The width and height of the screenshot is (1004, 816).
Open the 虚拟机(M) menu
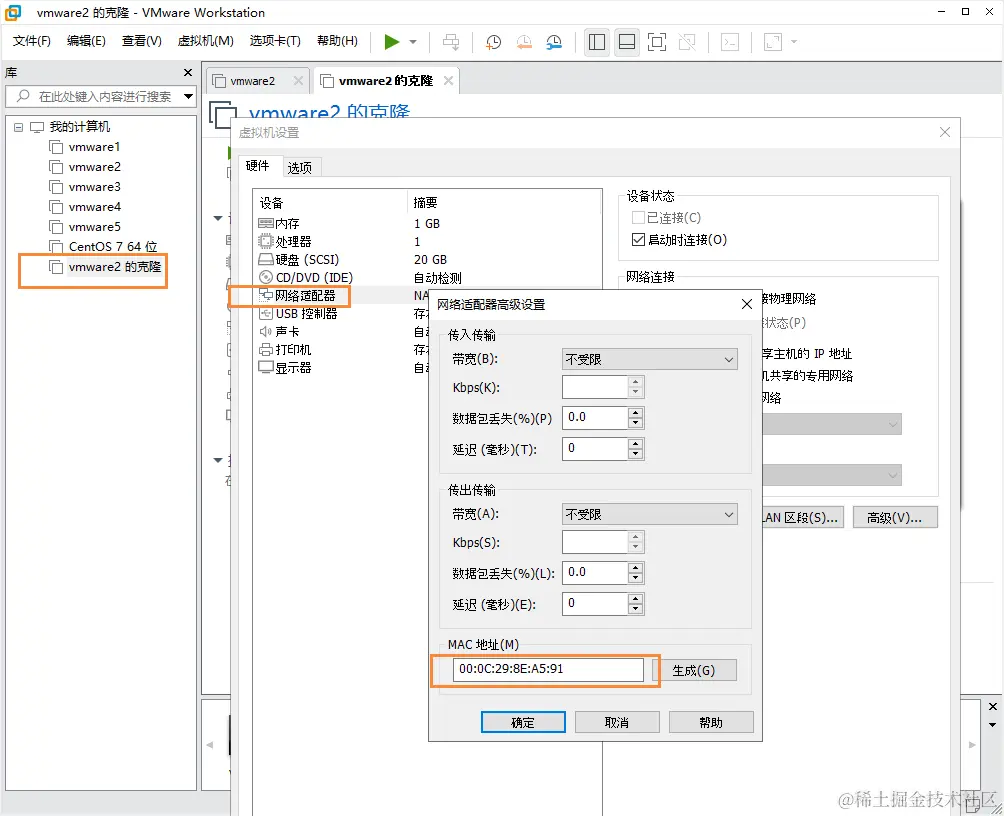click(x=206, y=41)
